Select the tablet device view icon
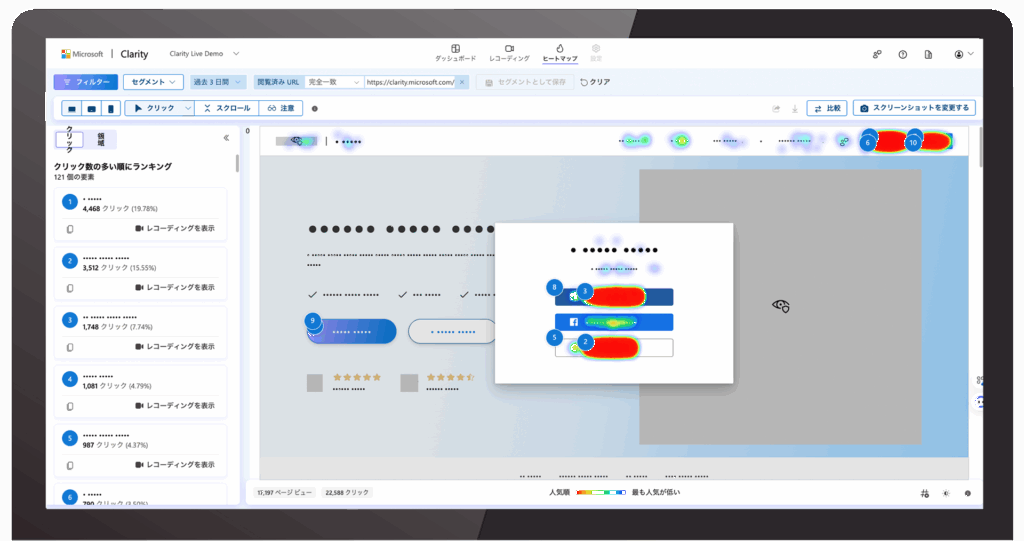 [91, 108]
